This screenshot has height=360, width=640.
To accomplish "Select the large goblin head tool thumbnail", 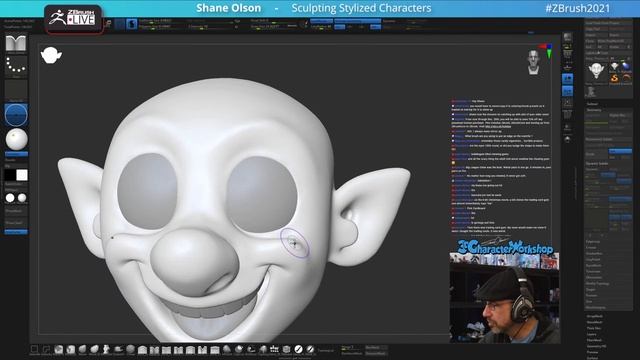I will pos(596,71).
